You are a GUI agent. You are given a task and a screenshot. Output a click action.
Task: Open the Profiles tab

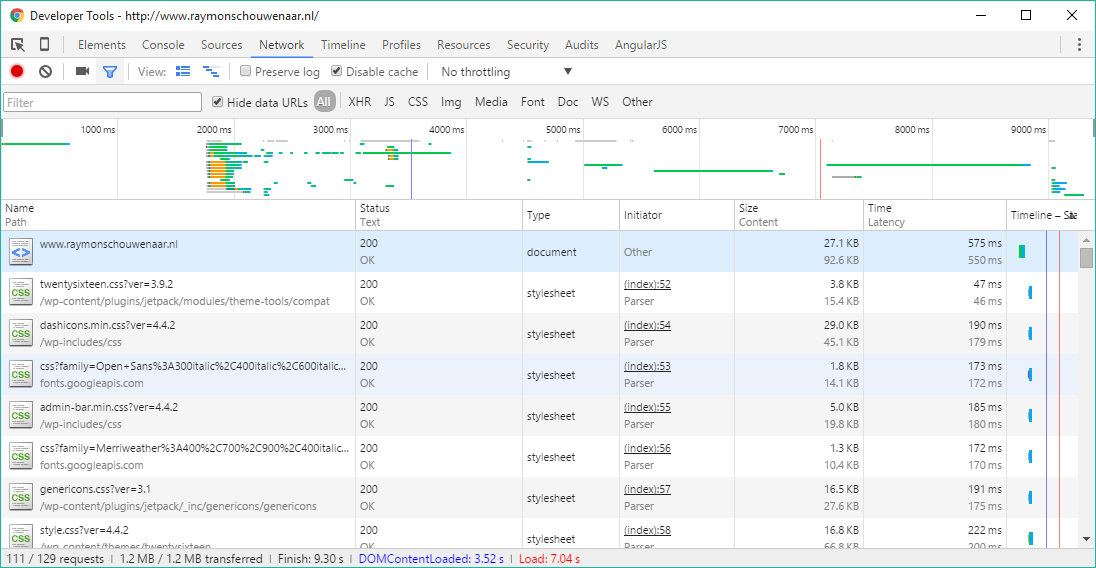coord(401,45)
